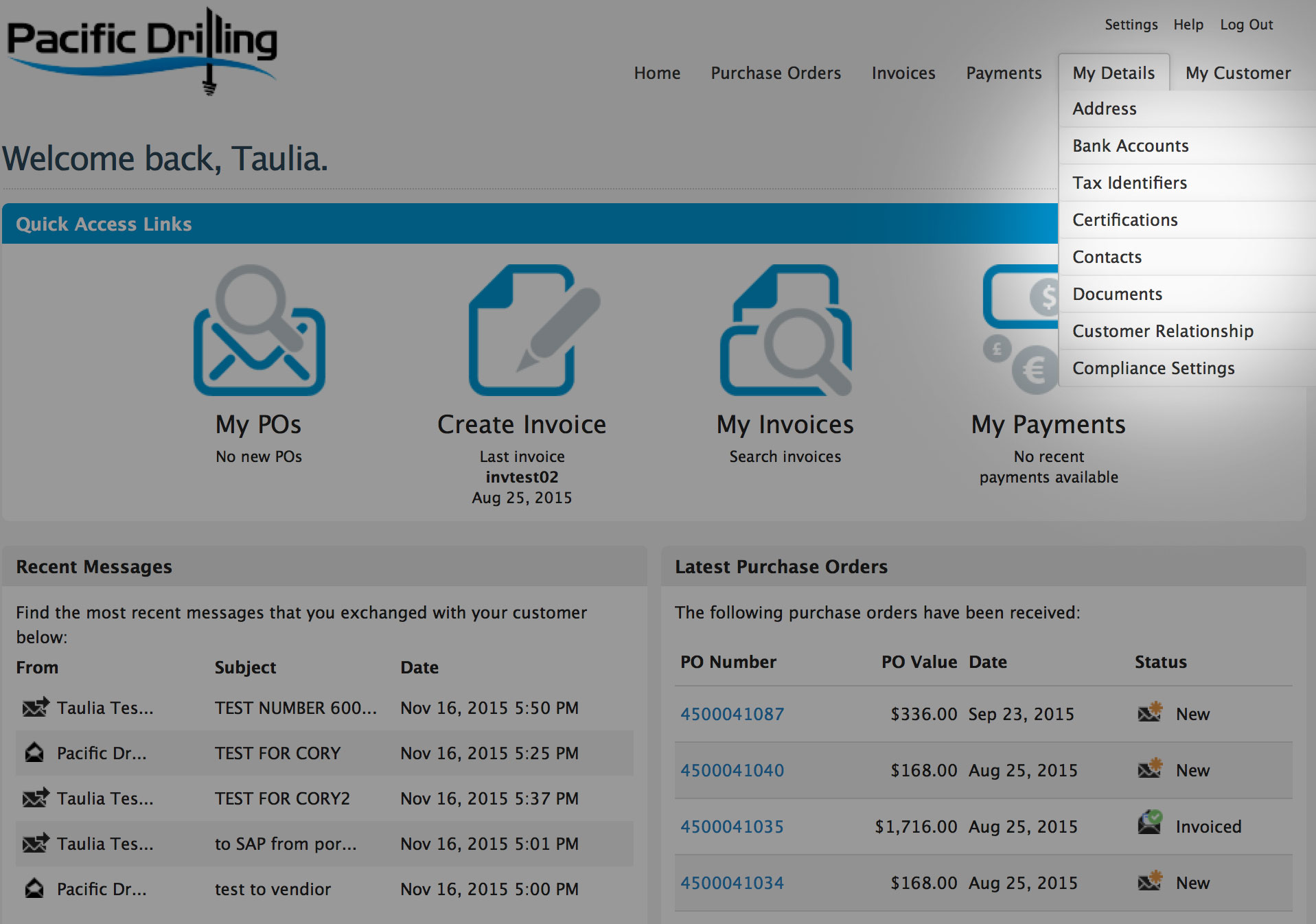Image resolution: width=1316 pixels, height=924 pixels.
Task: Click the My Invoices magnifier icon
Action: tap(785, 330)
